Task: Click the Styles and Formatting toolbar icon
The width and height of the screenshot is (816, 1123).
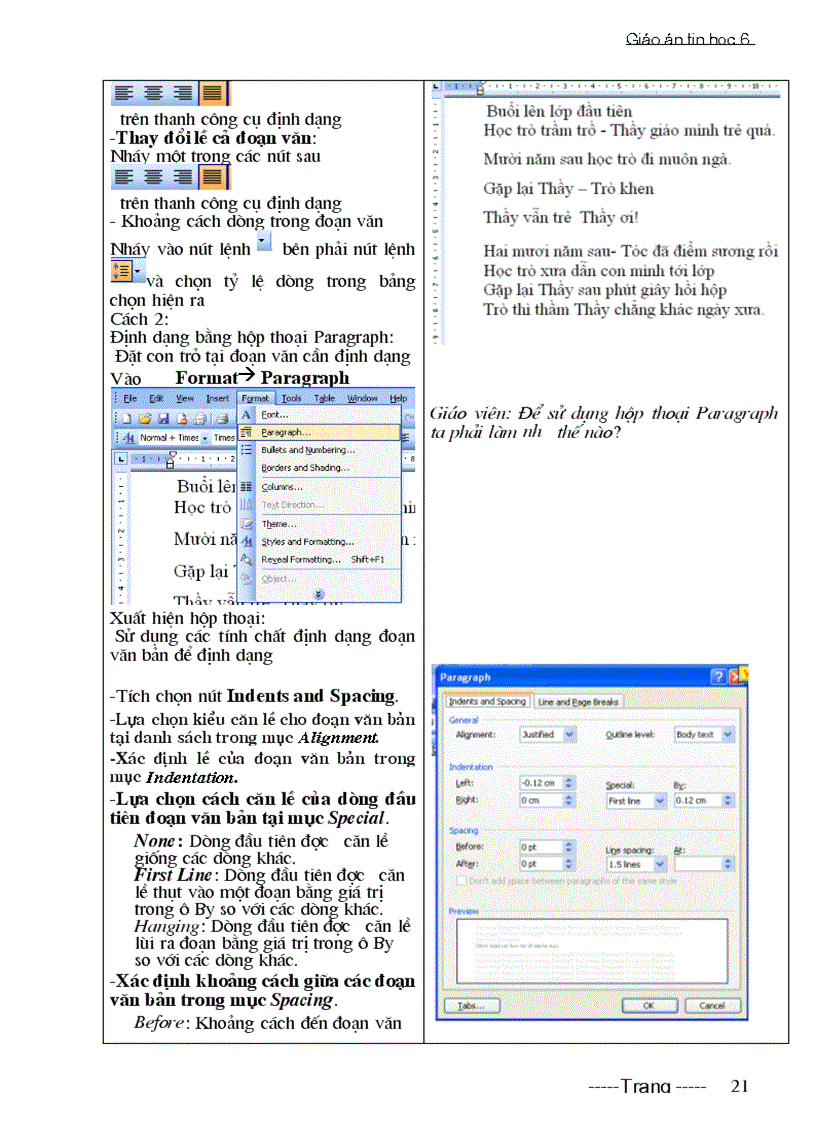Action: click(x=127, y=438)
